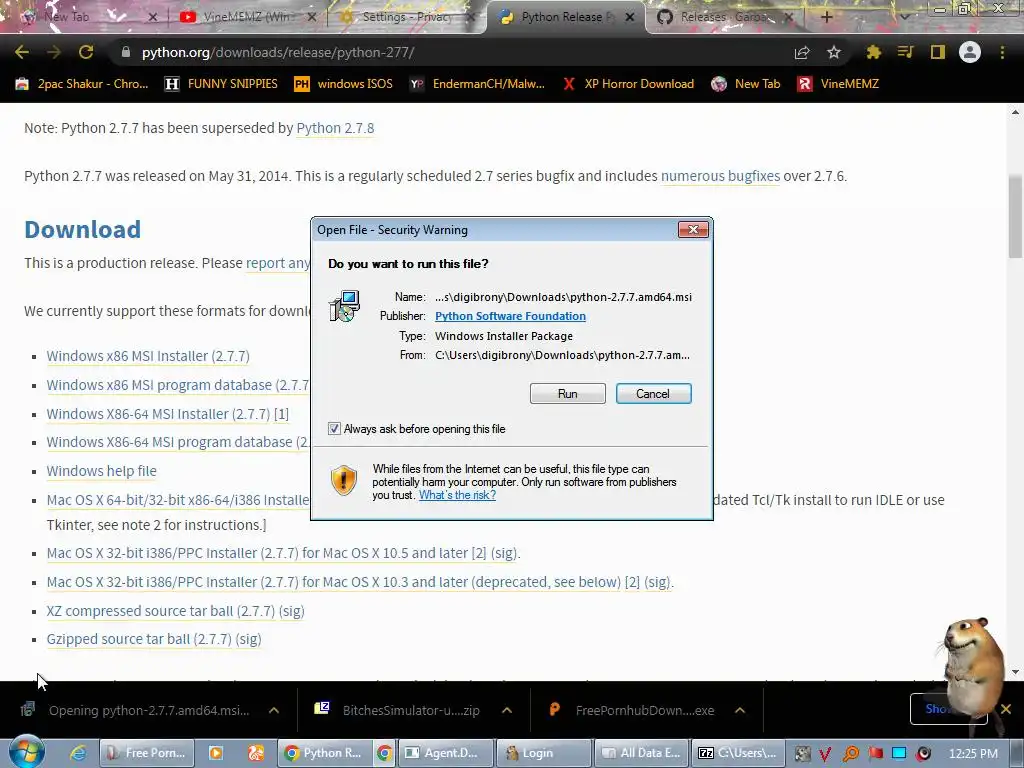
Task: Click Windows X86-64 MSI Installer (2.7.7) link
Action: 158,414
